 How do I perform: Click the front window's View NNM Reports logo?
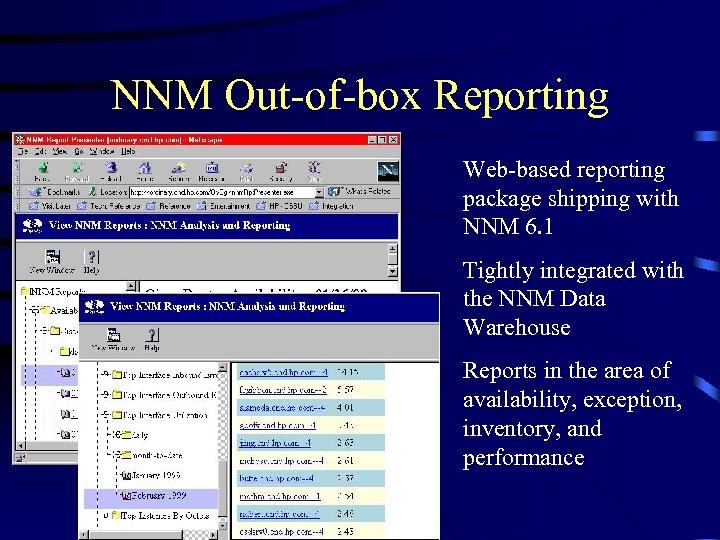94,306
